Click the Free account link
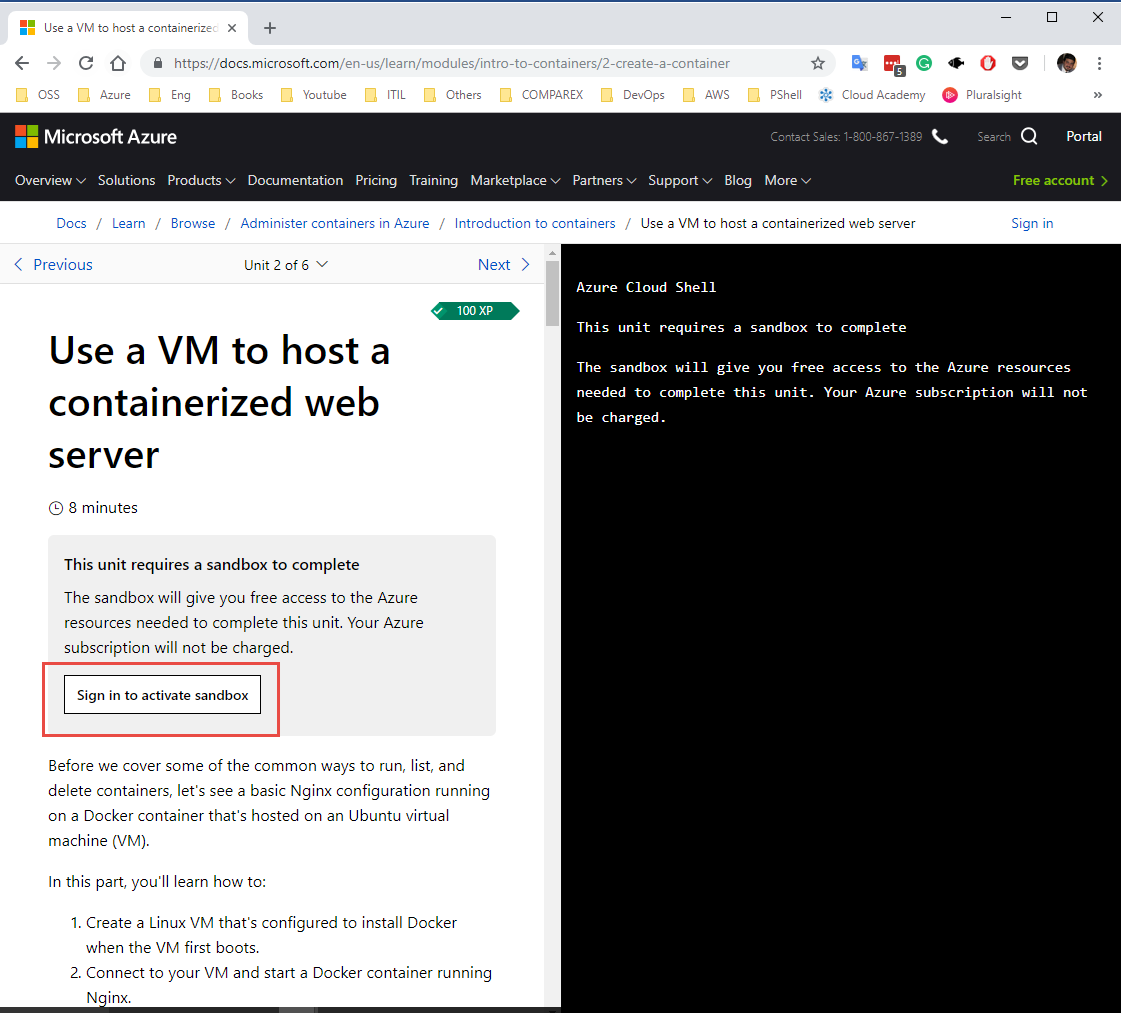The height and width of the screenshot is (1013, 1121). tap(1060, 180)
